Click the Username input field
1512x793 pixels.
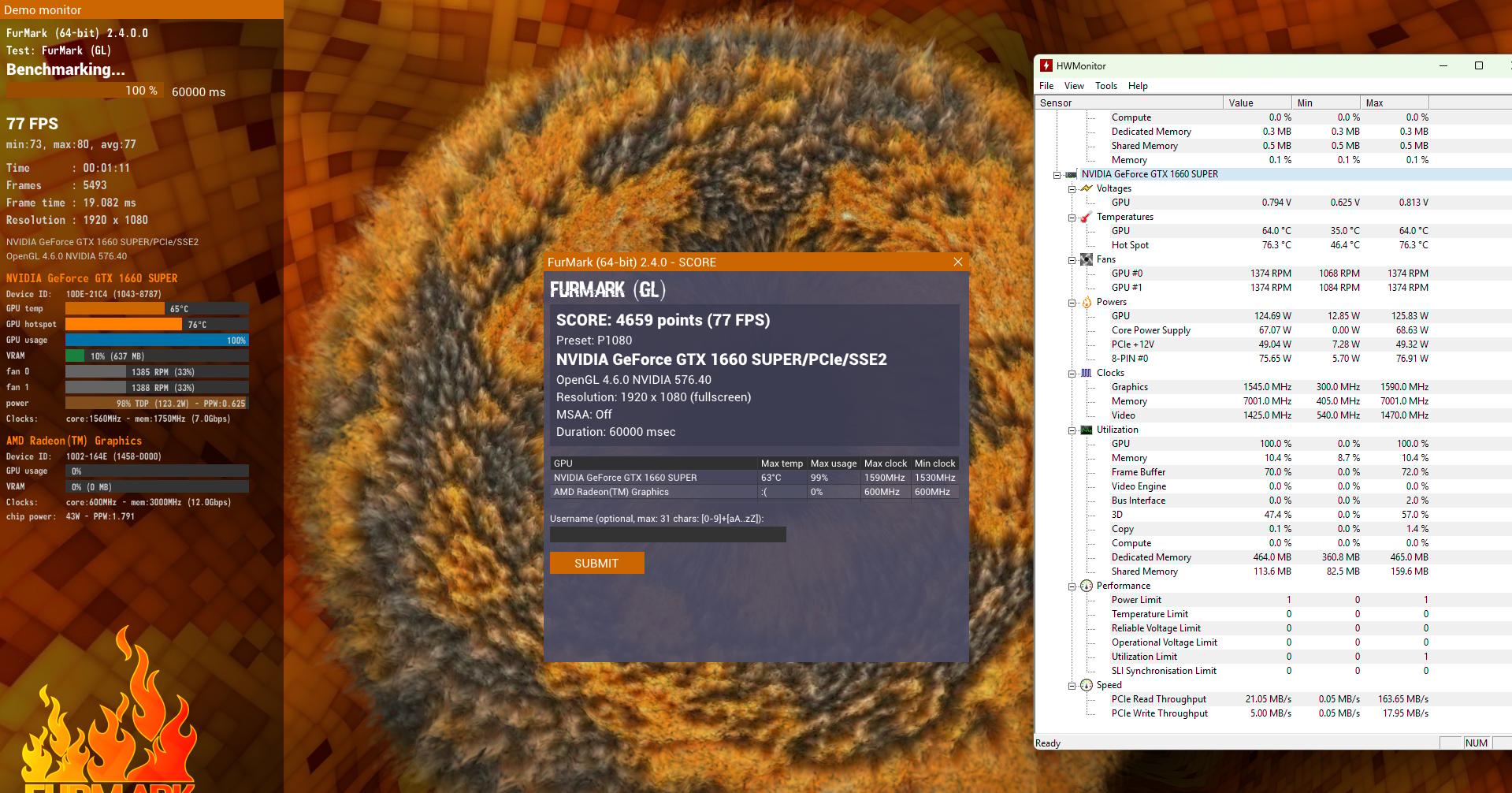667,534
